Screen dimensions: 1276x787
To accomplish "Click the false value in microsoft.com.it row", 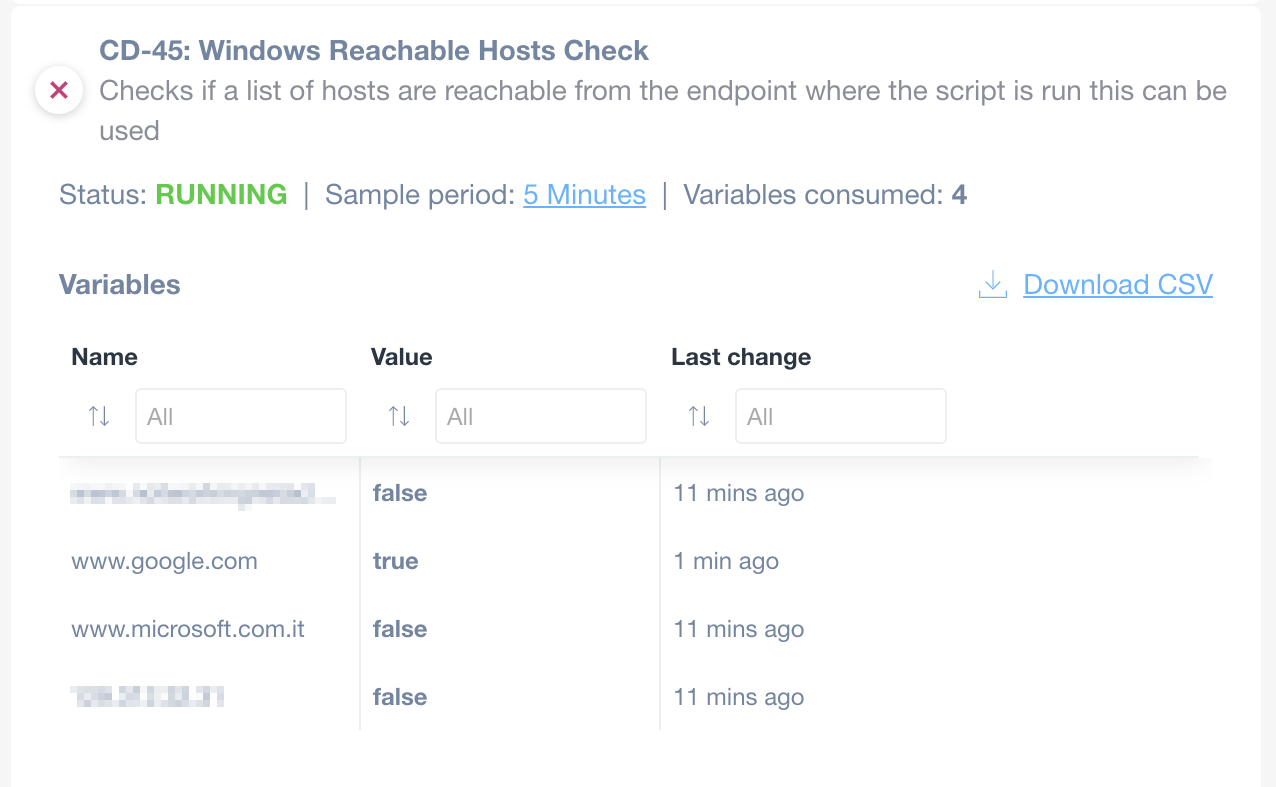I will [399, 630].
